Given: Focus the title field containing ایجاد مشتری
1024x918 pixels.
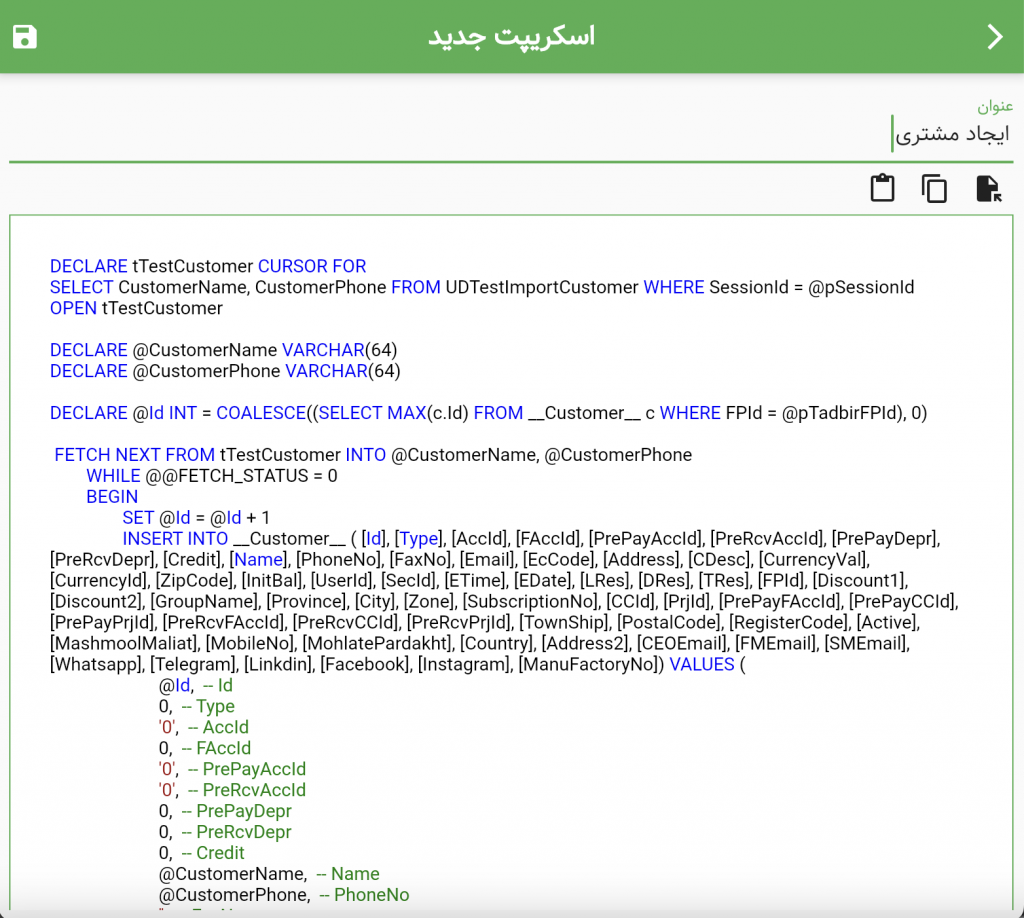Looking at the screenshot, I should [x=511, y=134].
